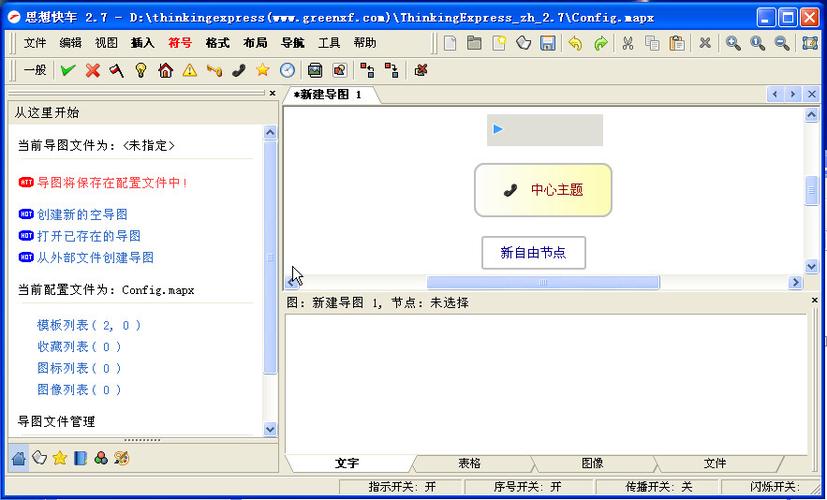The image size is (827, 500).
Task: Switch to the 表格 tab
Action: coord(469,464)
